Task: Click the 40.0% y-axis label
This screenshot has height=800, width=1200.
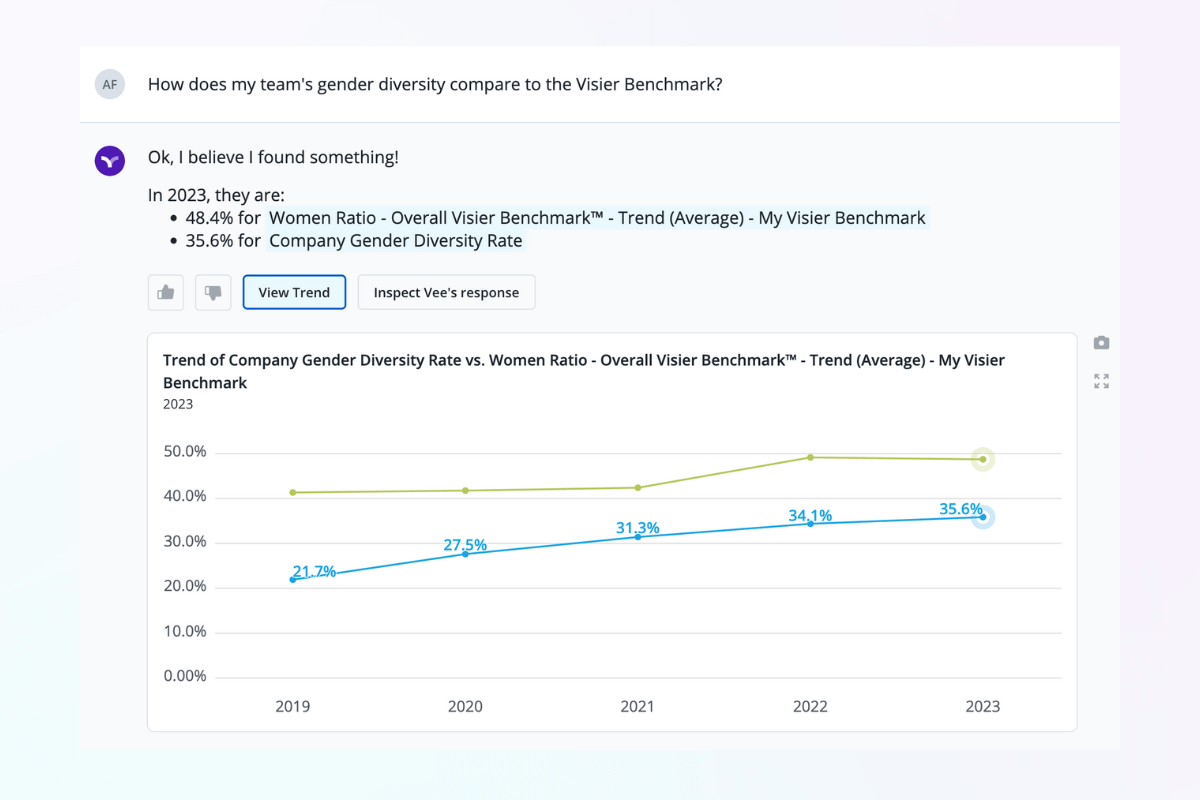Action: tap(185, 497)
